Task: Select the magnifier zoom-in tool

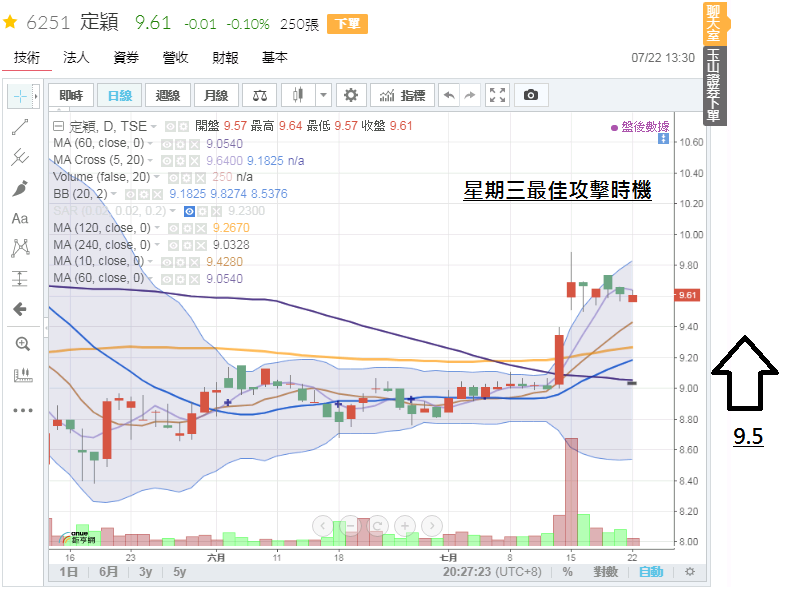Action: pos(23,344)
